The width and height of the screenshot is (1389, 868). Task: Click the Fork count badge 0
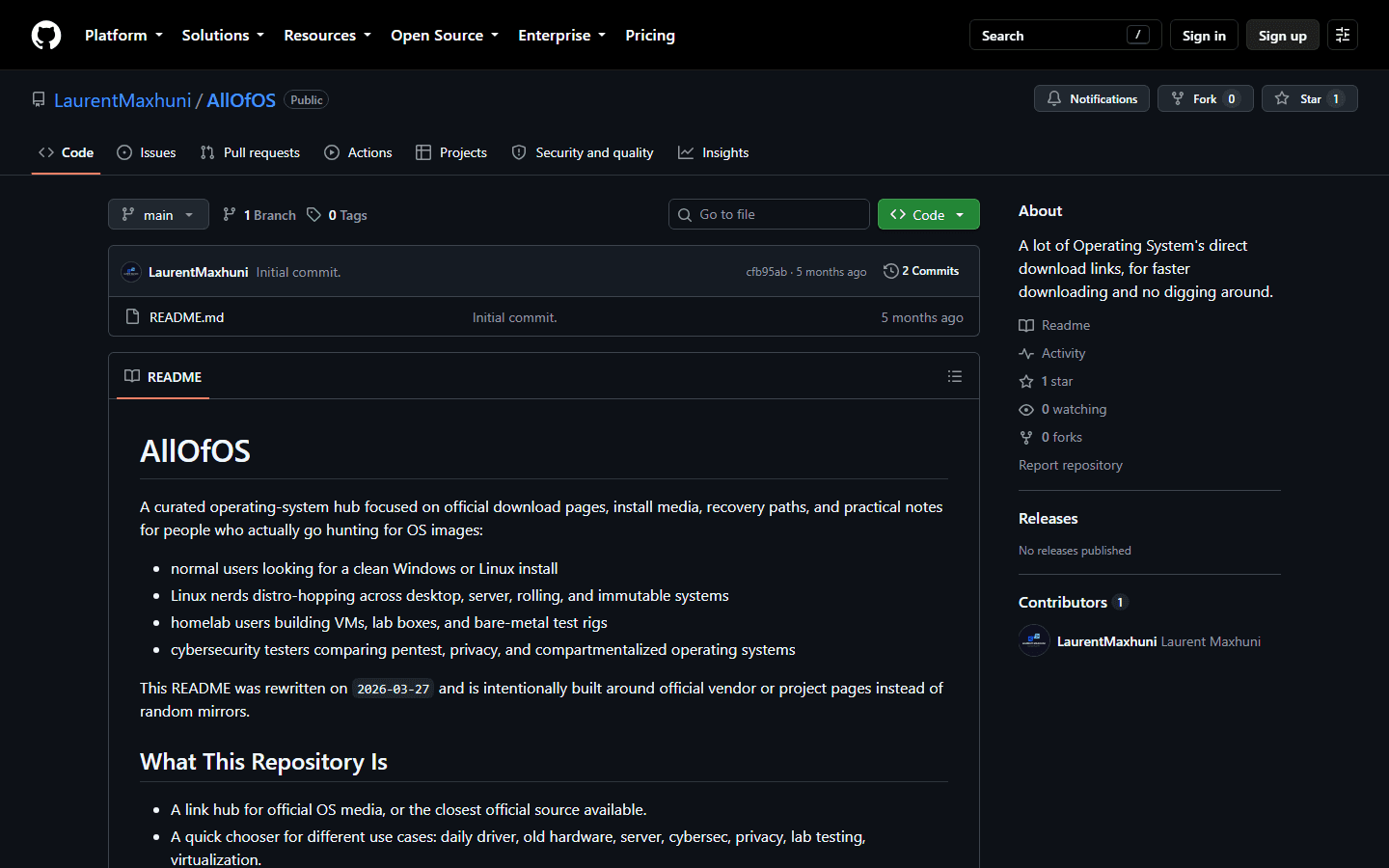click(x=1232, y=98)
